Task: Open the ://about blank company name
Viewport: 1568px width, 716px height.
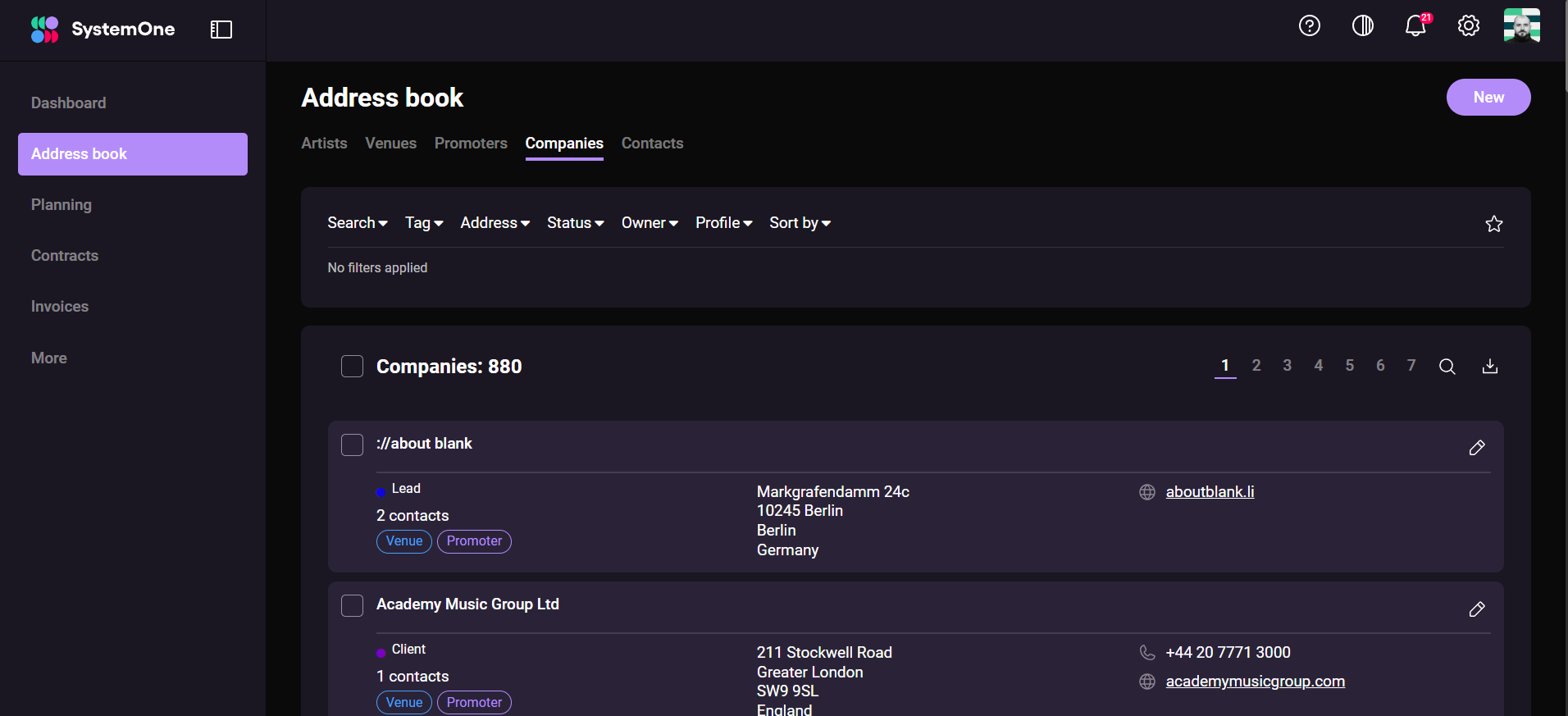Action: pyautogui.click(x=424, y=444)
